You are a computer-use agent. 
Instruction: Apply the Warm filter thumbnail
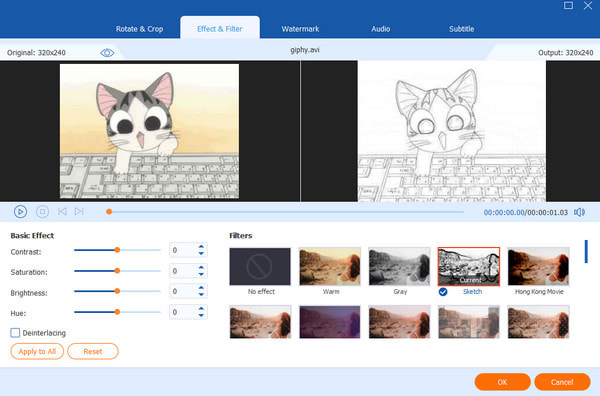point(330,267)
